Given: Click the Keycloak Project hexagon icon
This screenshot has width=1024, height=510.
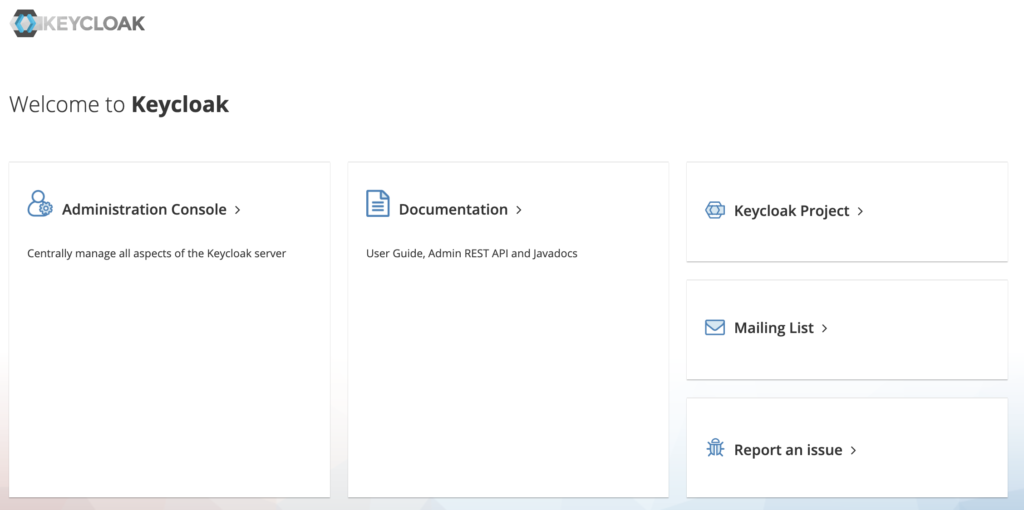Looking at the screenshot, I should (715, 210).
